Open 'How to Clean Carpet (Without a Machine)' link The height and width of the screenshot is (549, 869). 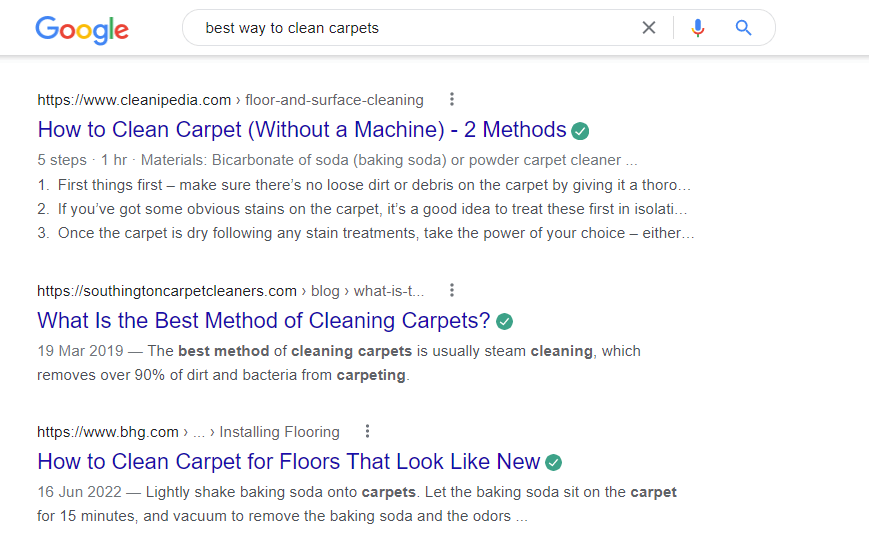(x=302, y=130)
